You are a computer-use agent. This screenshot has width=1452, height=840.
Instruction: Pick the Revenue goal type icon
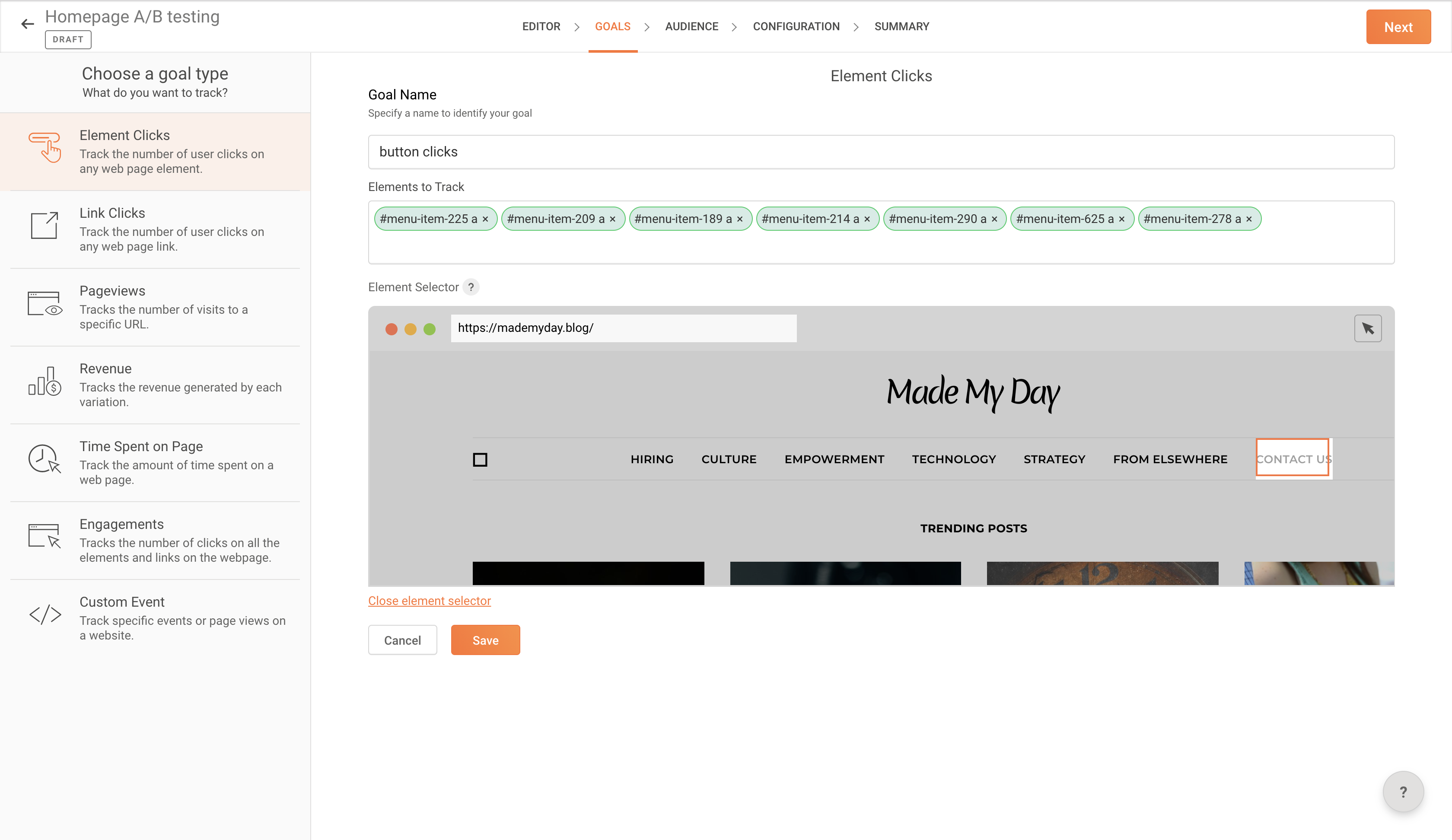point(45,382)
